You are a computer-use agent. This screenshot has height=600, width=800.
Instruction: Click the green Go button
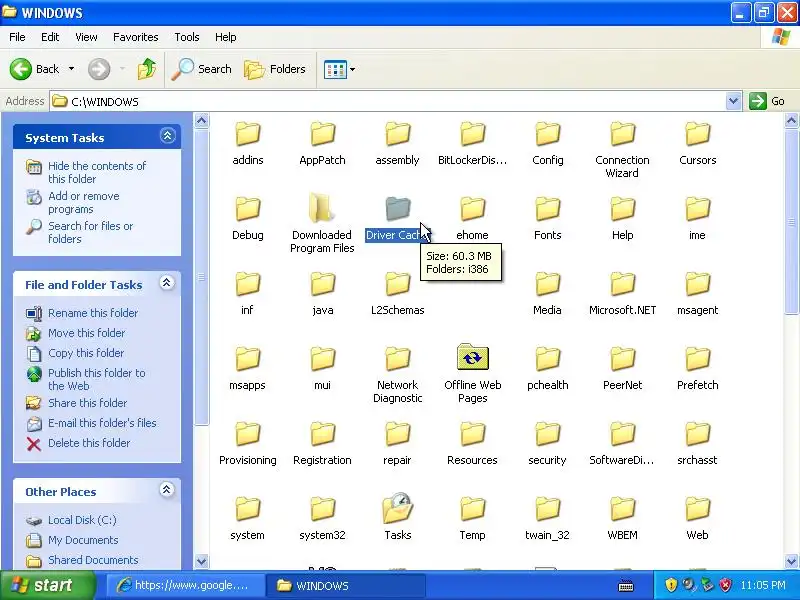[767, 101]
